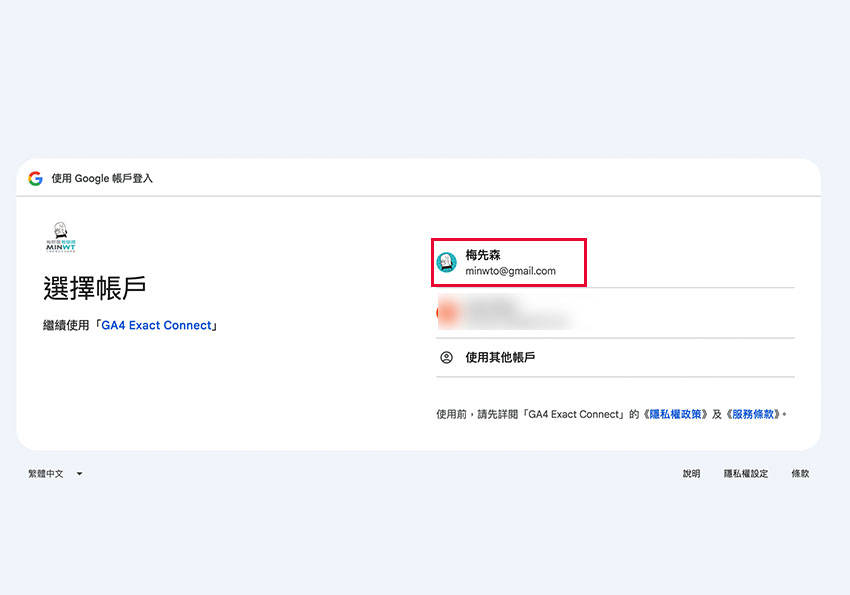The width and height of the screenshot is (850, 595).
Task: Click the 說明 help footer link
Action: tap(691, 474)
